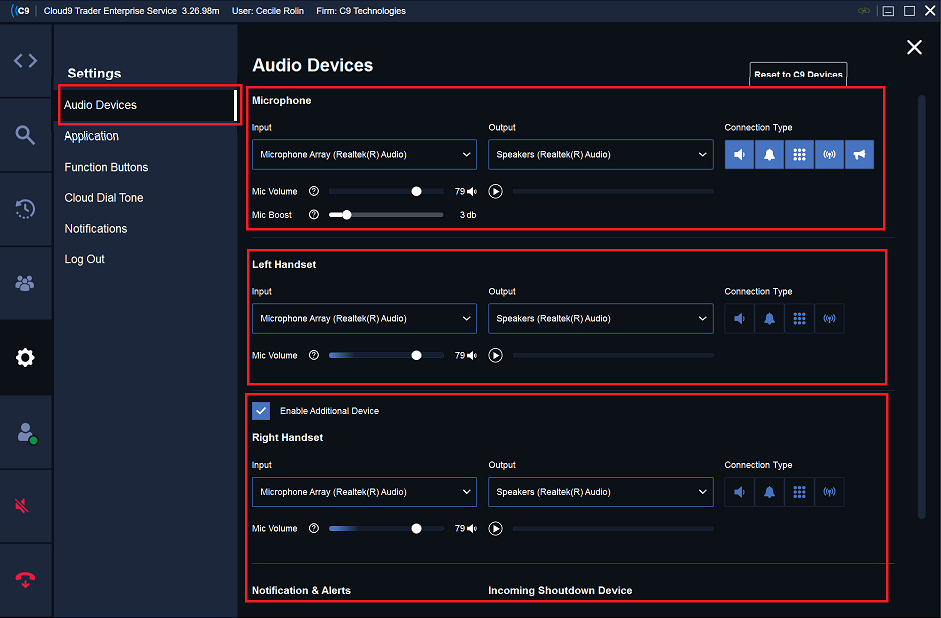Open the Right Handset Input device dropdown
The image size is (941, 618).
tap(363, 491)
